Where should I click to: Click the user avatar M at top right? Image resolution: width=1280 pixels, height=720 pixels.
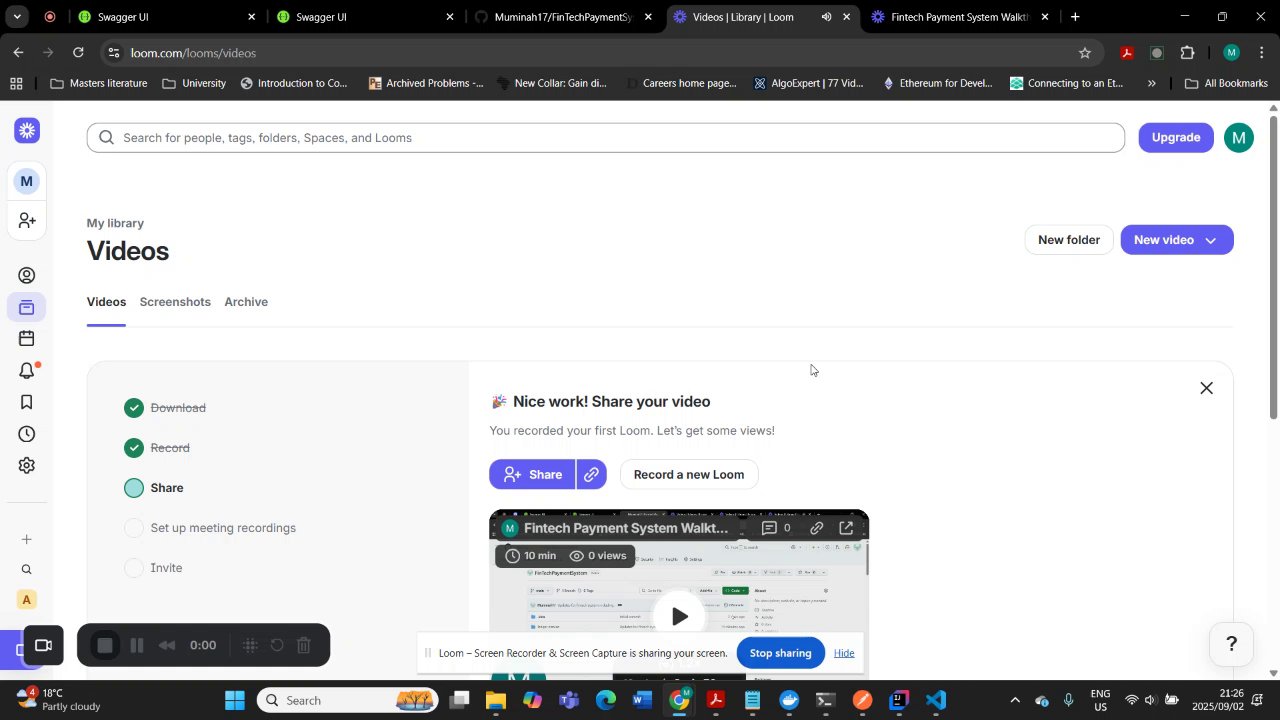[1239, 138]
